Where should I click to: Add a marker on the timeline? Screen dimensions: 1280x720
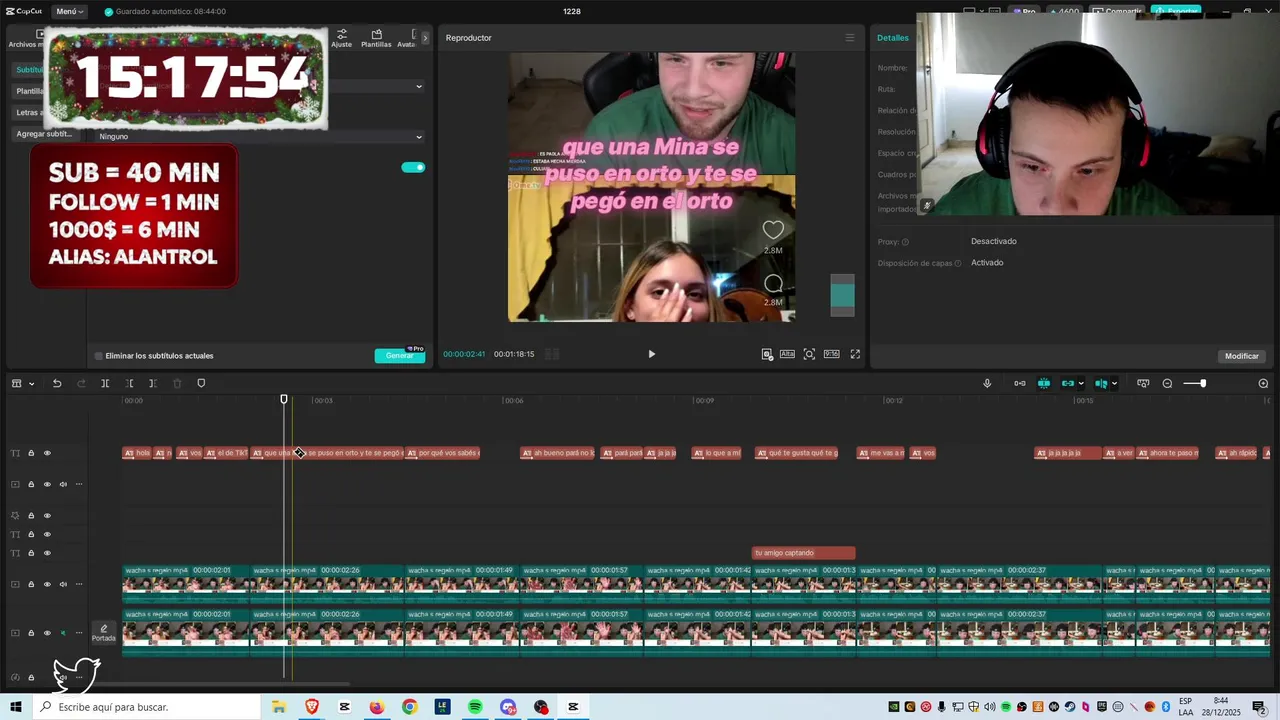pyautogui.click(x=201, y=383)
